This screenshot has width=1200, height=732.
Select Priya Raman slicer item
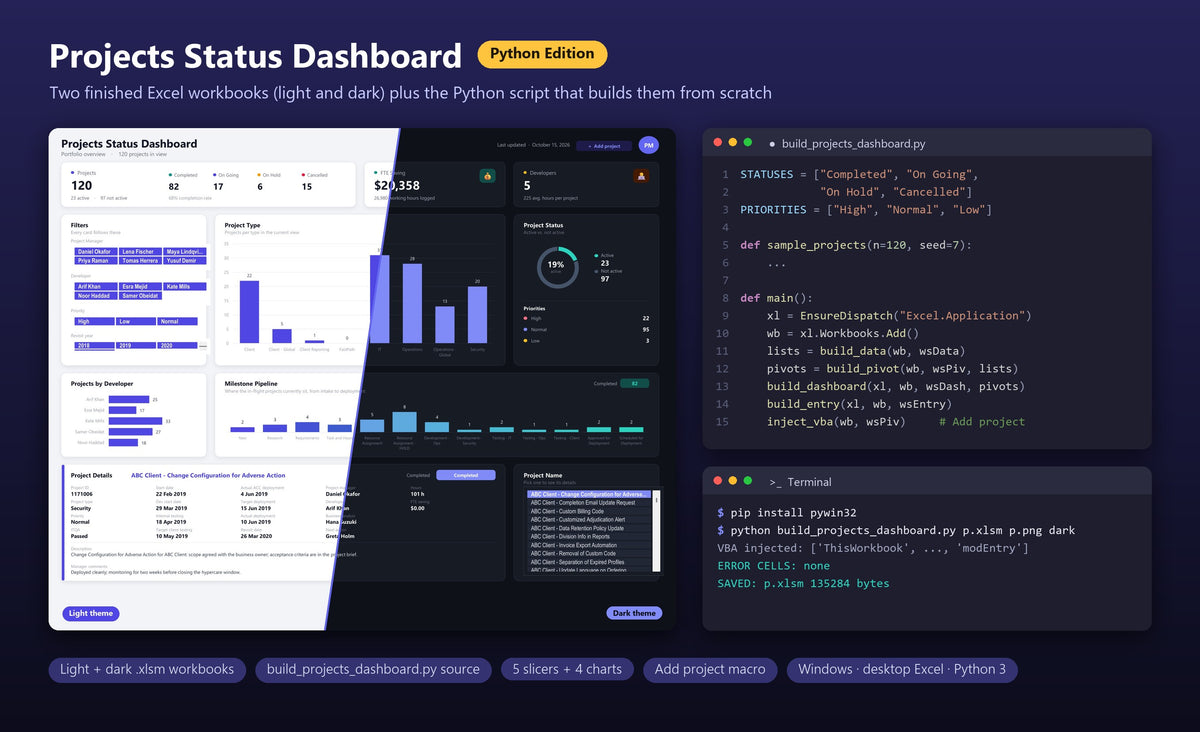click(x=96, y=260)
